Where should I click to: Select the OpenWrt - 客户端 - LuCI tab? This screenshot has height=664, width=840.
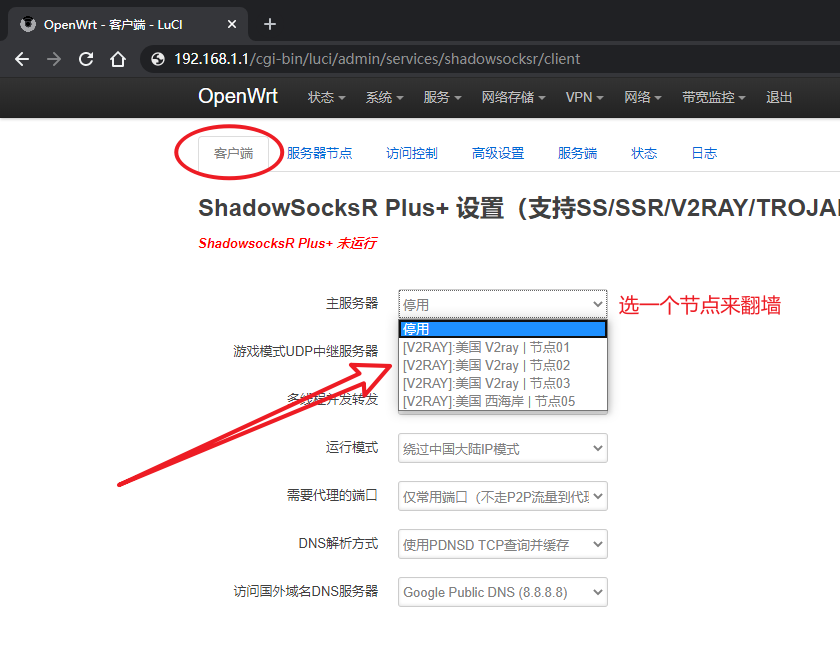coord(128,24)
